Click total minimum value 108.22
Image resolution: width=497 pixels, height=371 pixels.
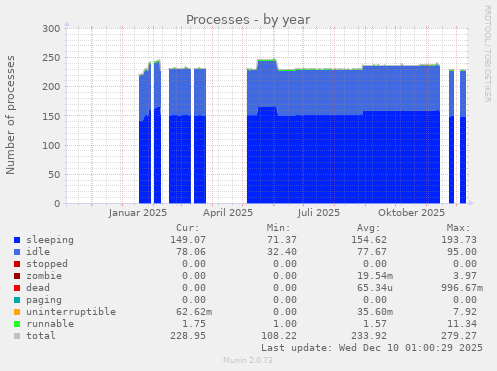(x=279, y=336)
